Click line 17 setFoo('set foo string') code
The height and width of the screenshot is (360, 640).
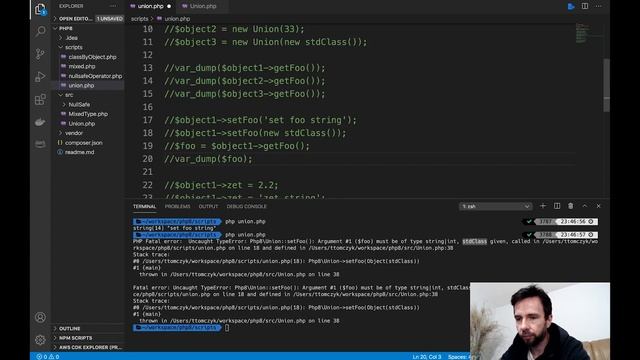[260, 120]
